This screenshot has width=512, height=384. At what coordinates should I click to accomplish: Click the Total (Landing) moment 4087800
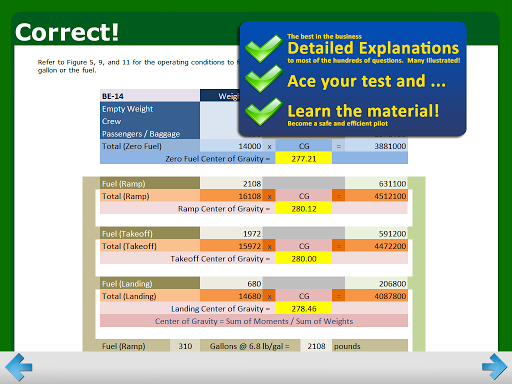click(376, 296)
